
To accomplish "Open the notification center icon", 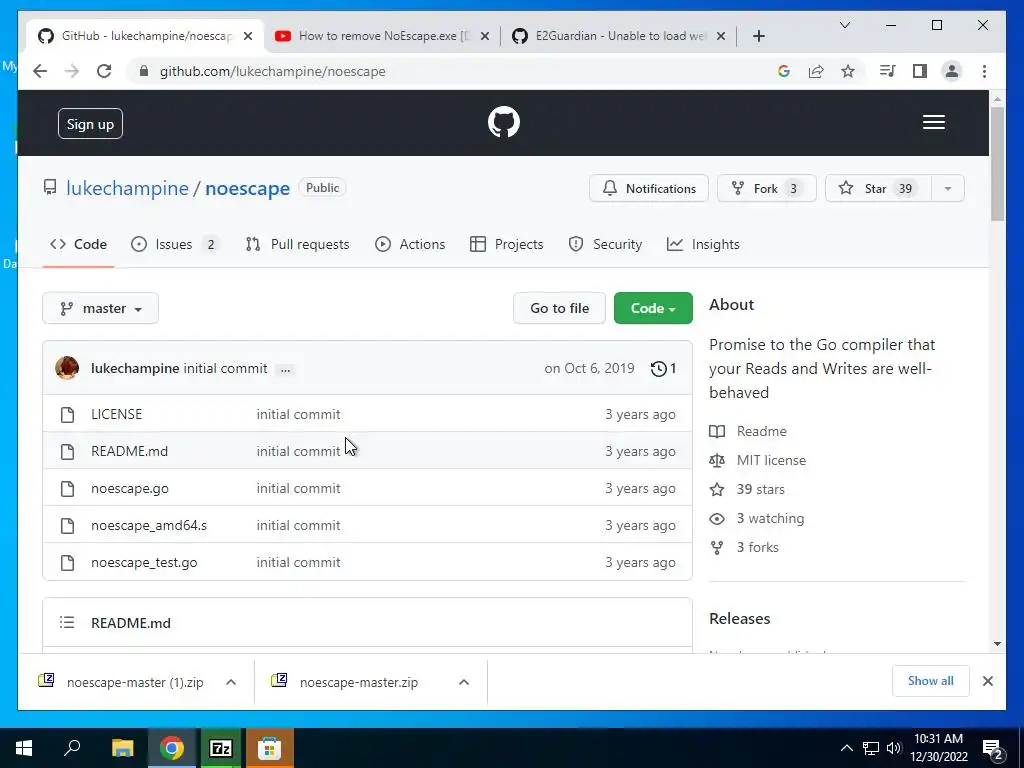I will click(992, 748).
